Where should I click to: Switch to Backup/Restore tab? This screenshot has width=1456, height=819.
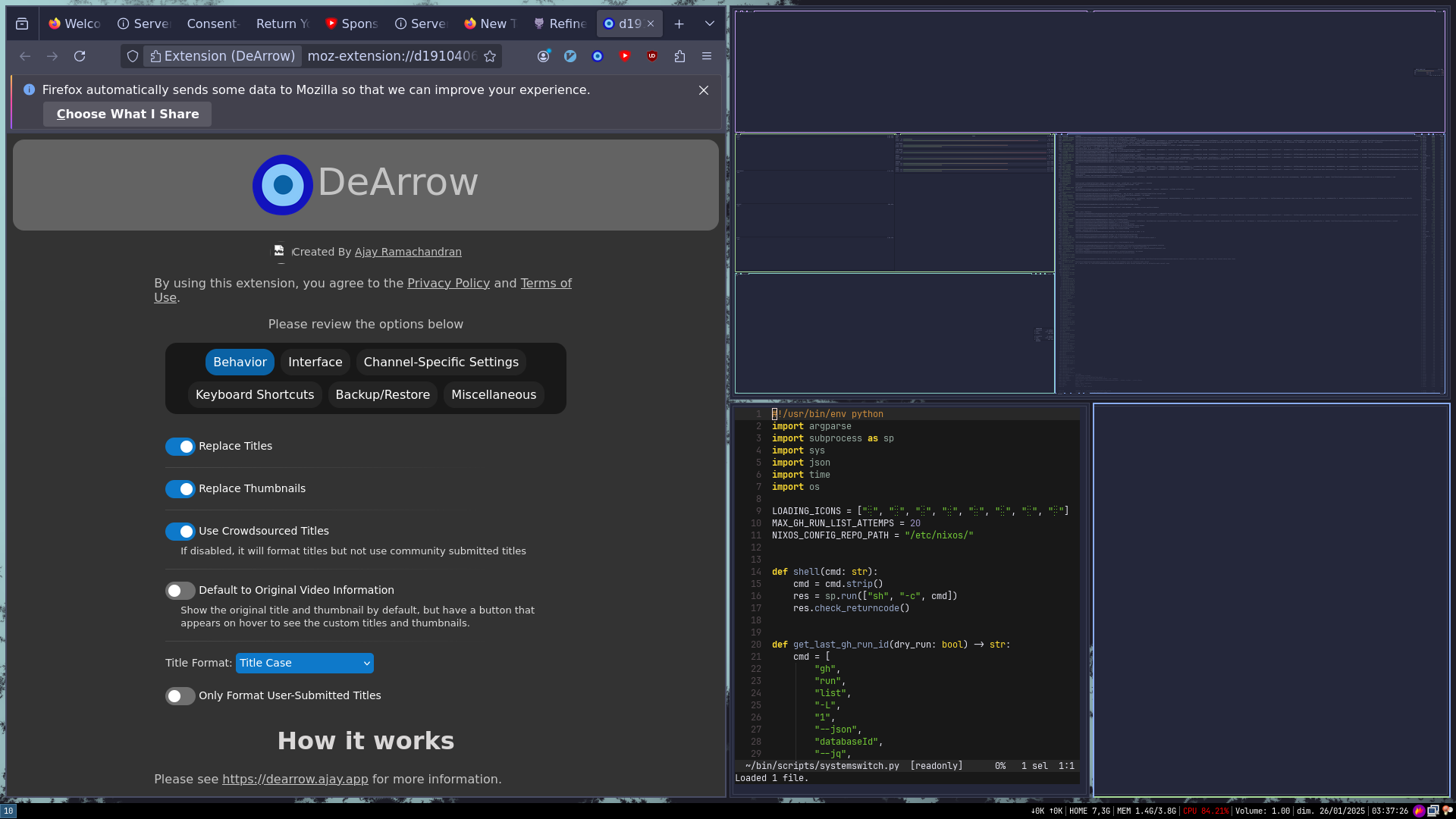[x=383, y=395]
